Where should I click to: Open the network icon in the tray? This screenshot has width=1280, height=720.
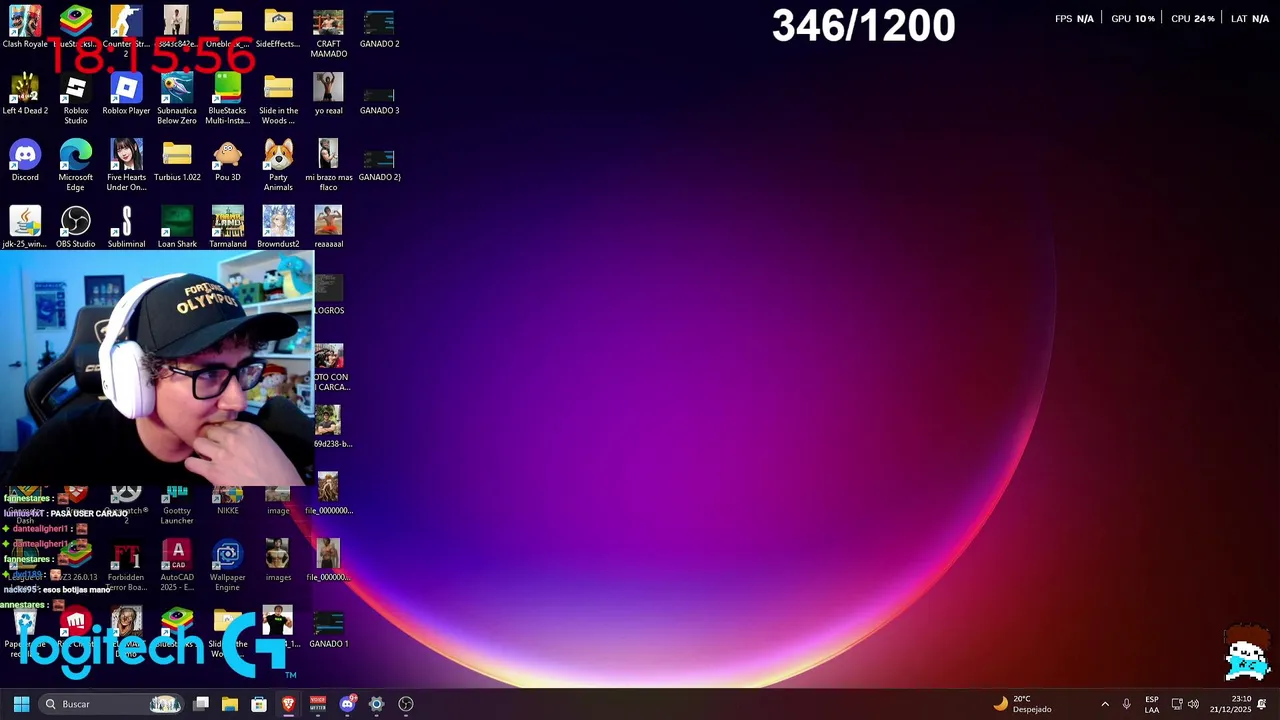(1177, 704)
